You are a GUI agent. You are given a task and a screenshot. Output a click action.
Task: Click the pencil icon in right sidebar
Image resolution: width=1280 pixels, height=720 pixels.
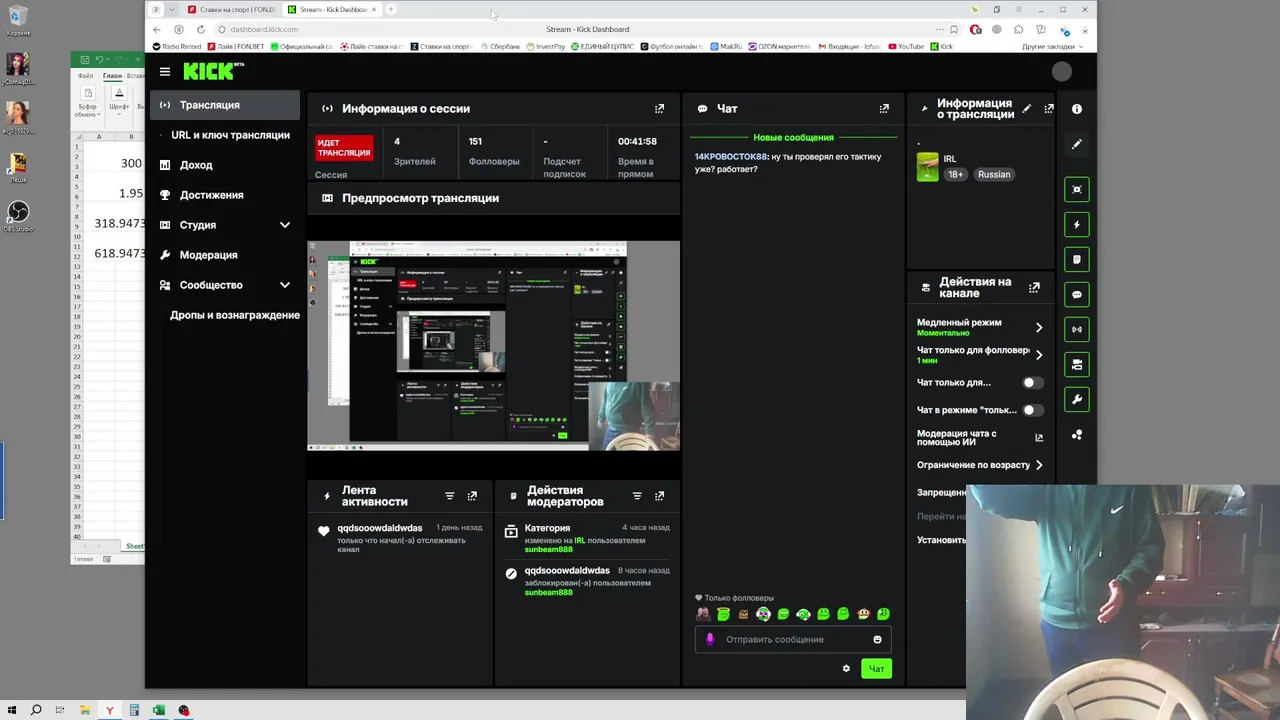pyautogui.click(x=1077, y=144)
